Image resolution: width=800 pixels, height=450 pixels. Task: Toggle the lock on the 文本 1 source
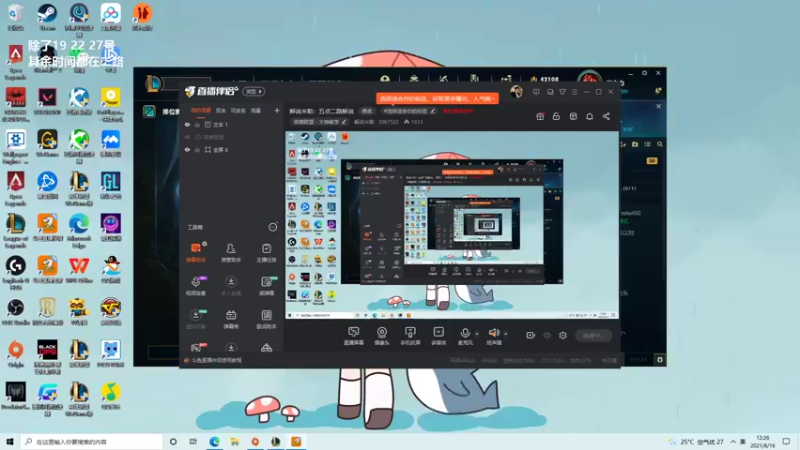pyautogui.click(x=197, y=124)
